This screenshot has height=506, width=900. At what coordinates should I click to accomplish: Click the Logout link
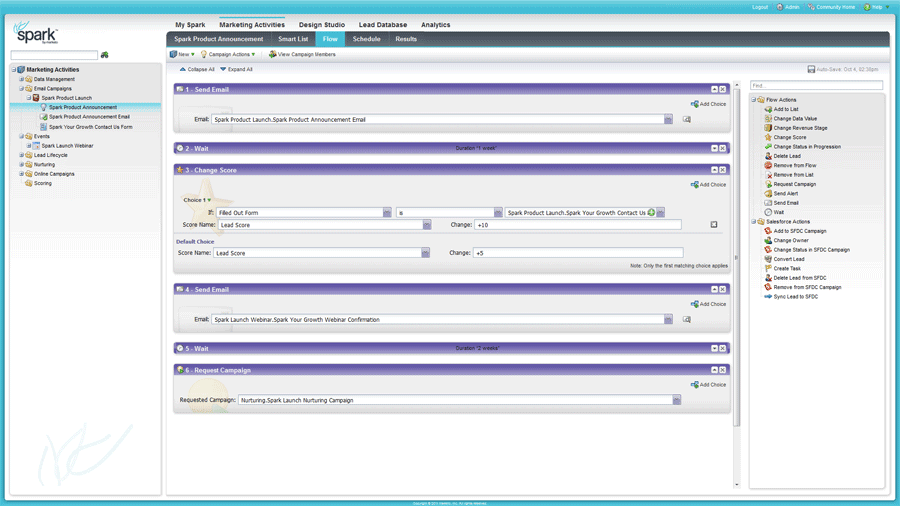tap(760, 7)
